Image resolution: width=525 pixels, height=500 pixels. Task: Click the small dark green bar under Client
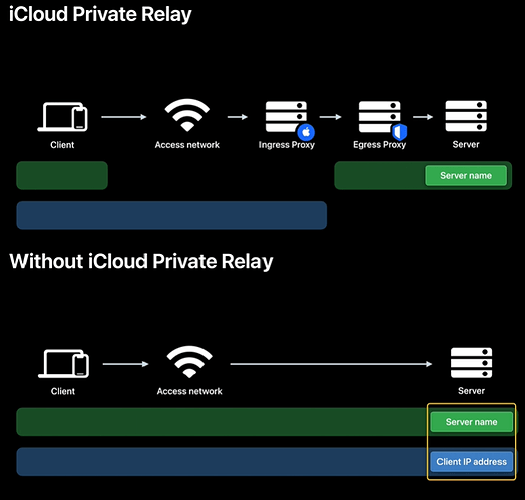[62, 175]
